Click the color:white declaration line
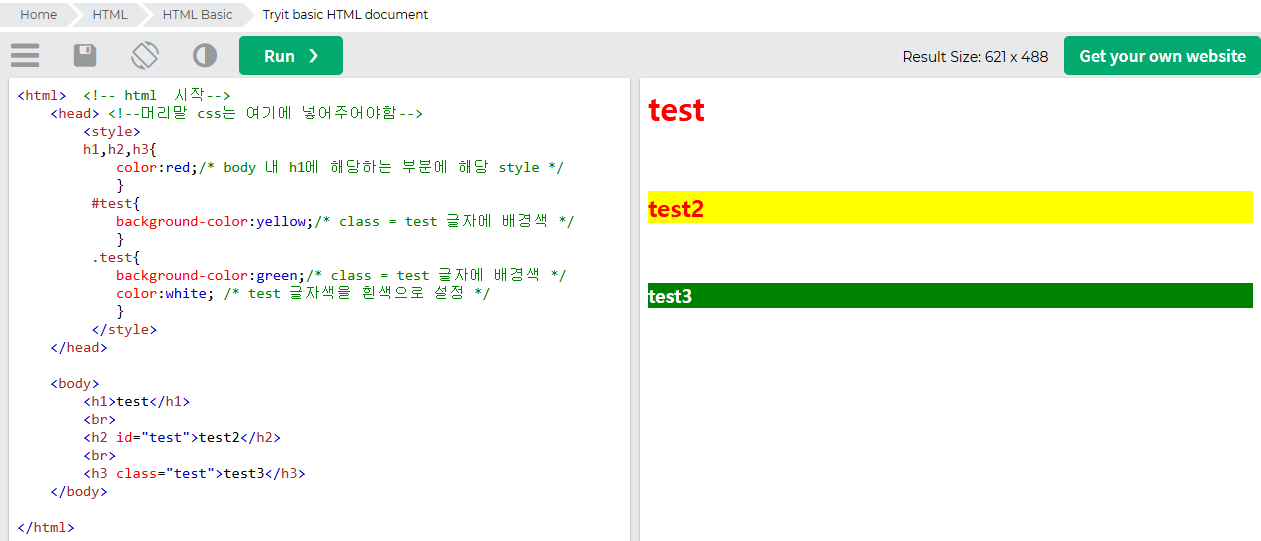Image resolution: width=1261 pixels, height=541 pixels. click(303, 293)
